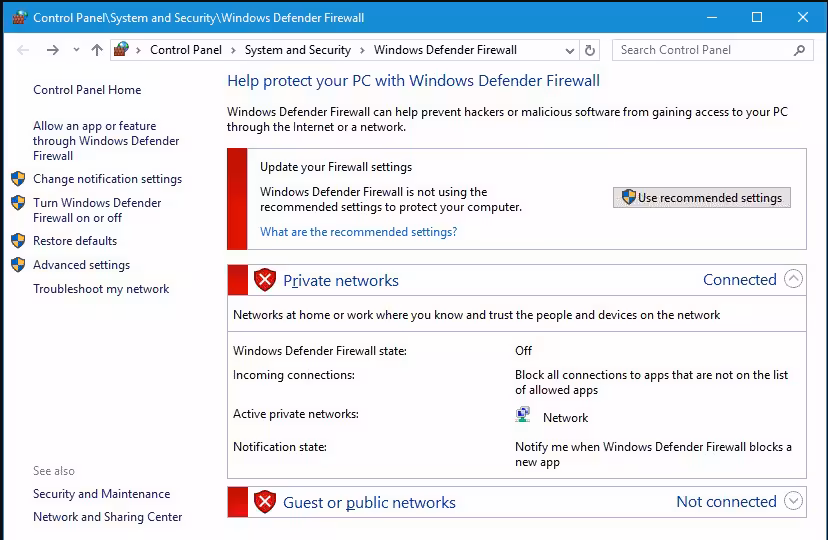Open the address bar history dropdown

570,50
